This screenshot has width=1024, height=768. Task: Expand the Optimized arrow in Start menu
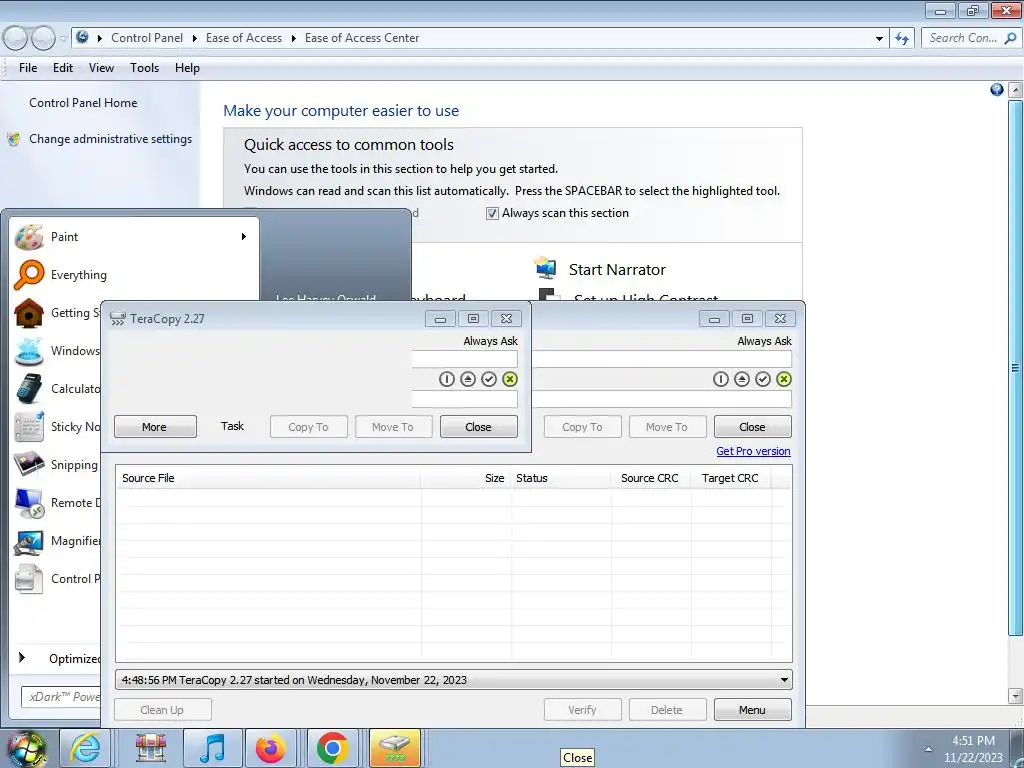(x=22, y=658)
